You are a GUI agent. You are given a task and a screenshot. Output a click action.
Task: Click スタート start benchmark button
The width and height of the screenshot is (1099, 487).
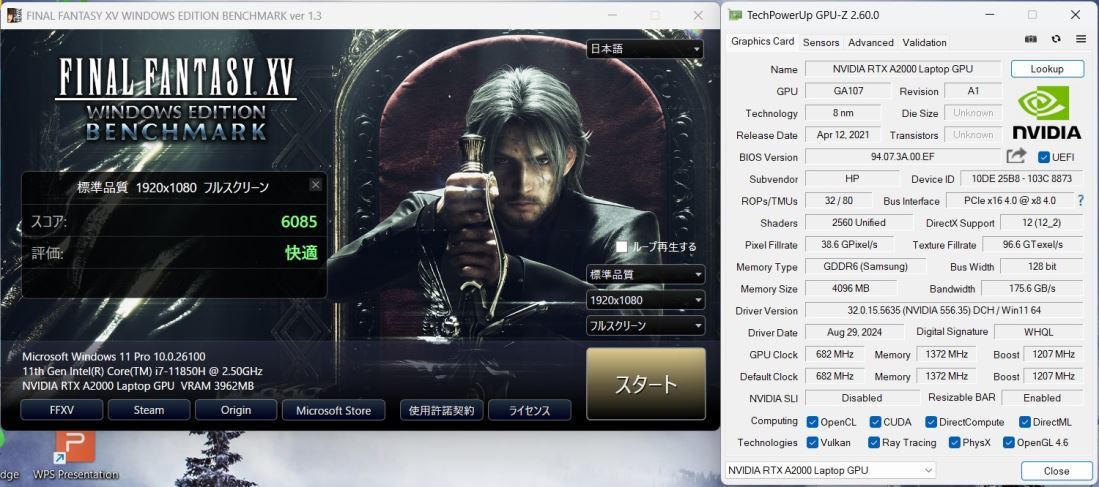[646, 384]
